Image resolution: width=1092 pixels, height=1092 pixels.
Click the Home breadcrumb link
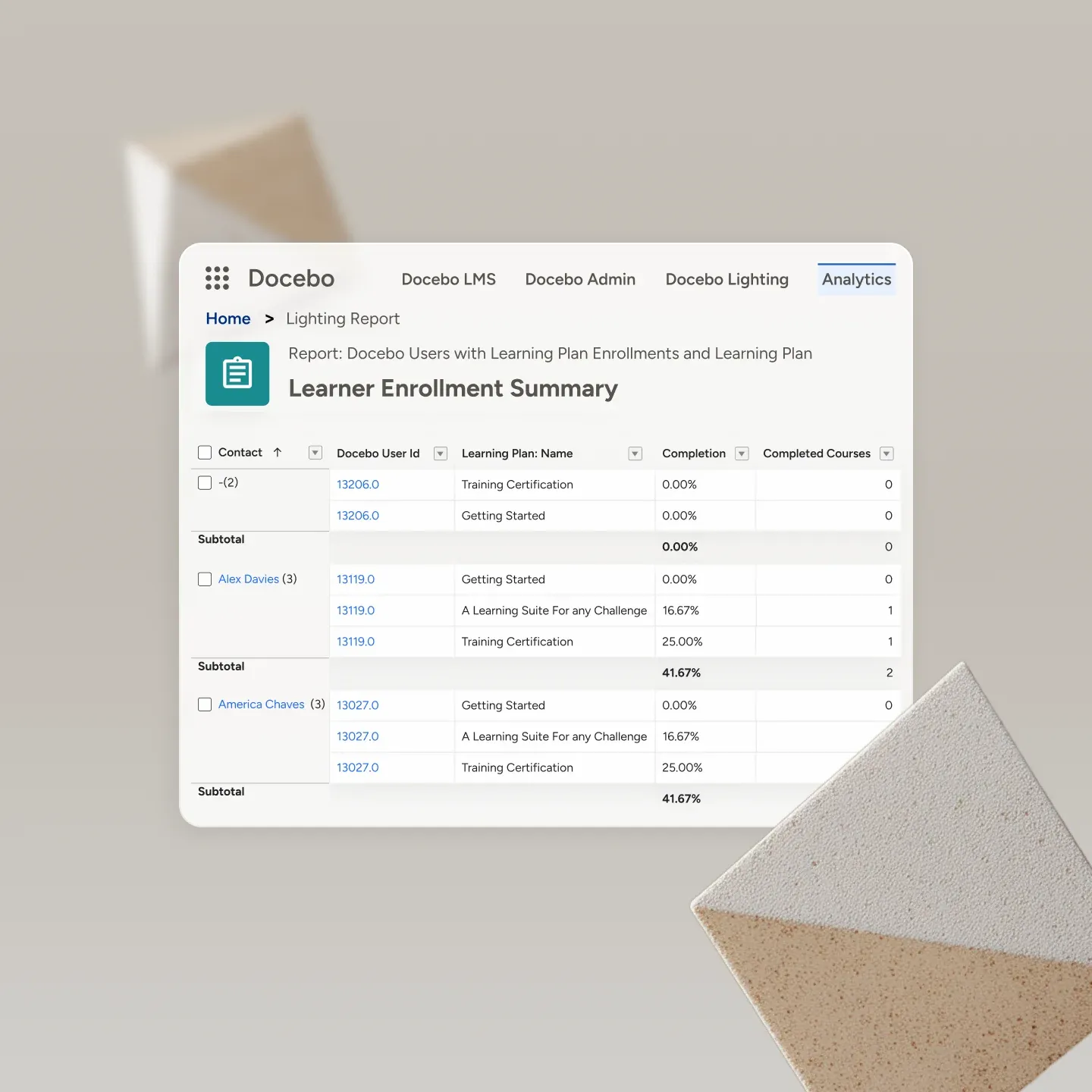coord(228,319)
